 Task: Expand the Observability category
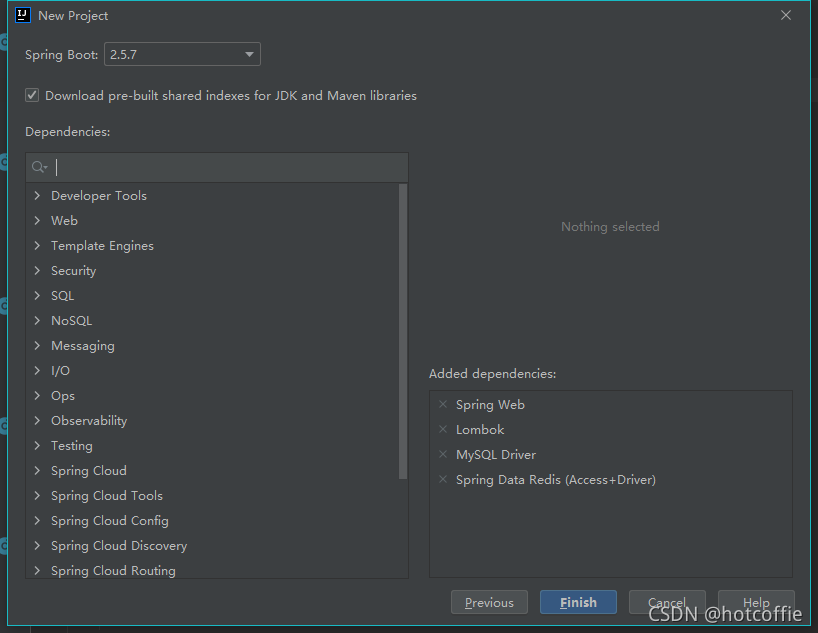(37, 421)
